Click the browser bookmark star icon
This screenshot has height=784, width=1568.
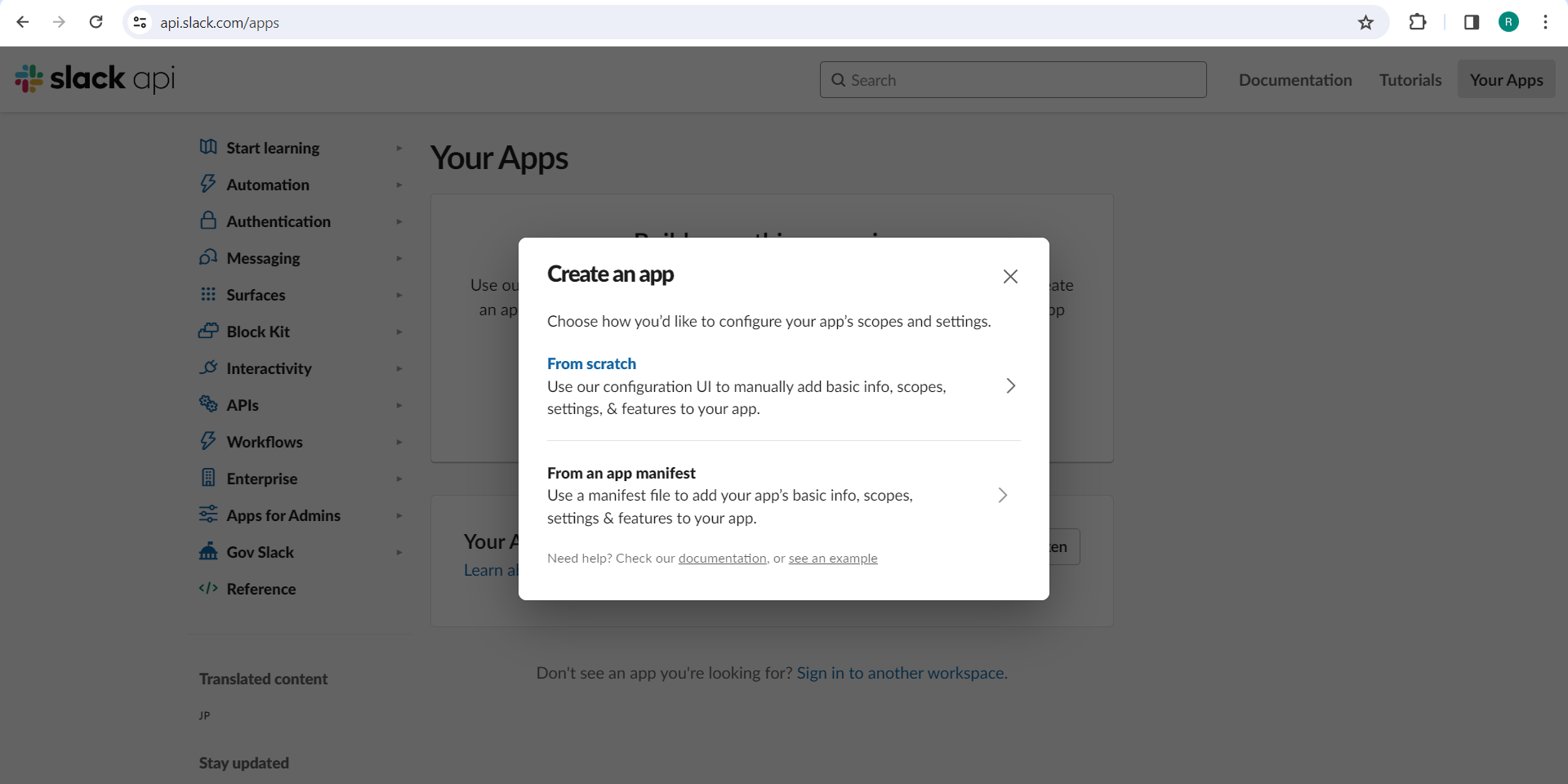coord(1365,22)
